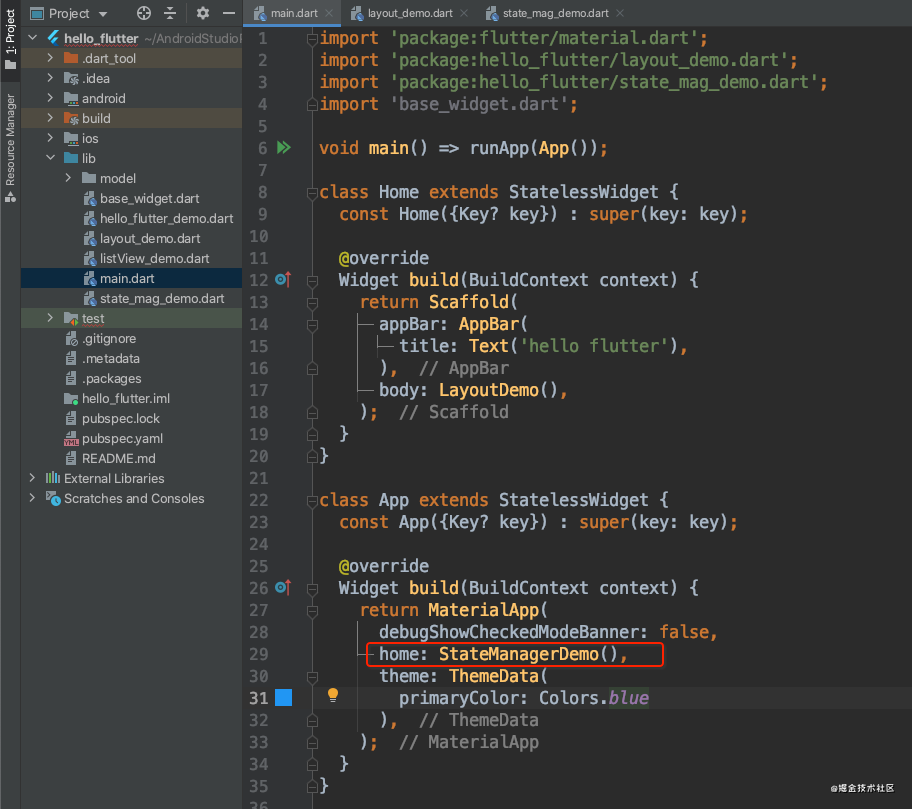
Task: Click the collapse all icon in Project toolbar
Action: pyautogui.click(x=170, y=13)
